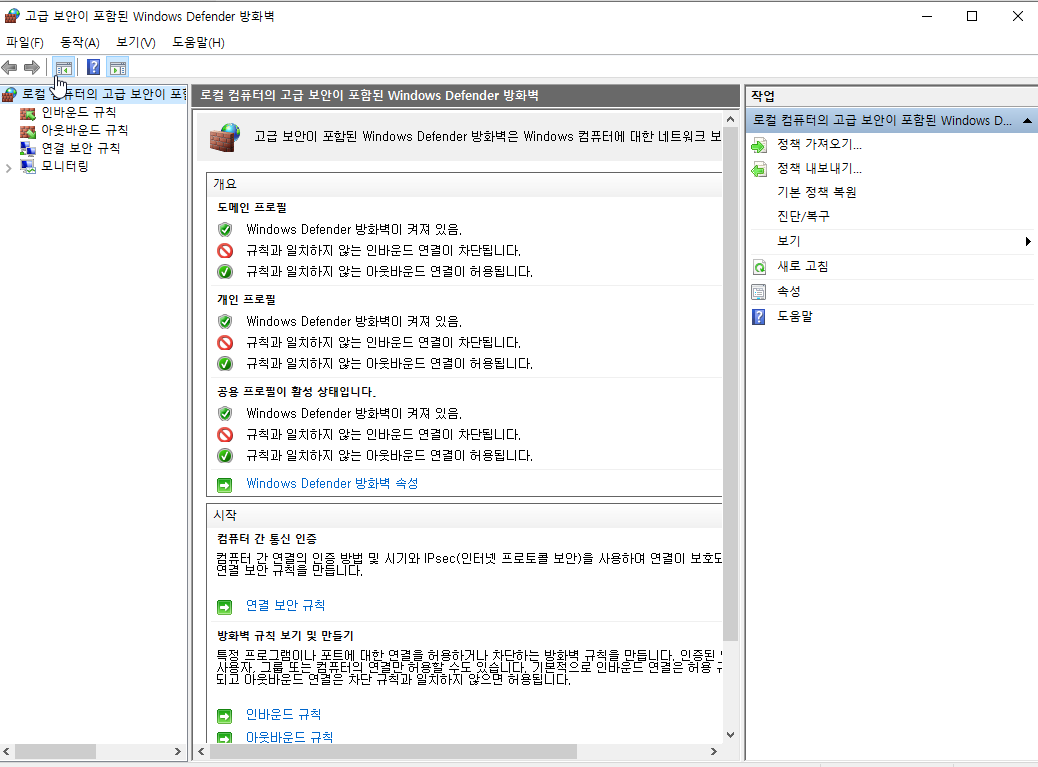Open the 동작(A) menu
Image resolution: width=1038 pixels, height=767 pixels.
[79, 42]
